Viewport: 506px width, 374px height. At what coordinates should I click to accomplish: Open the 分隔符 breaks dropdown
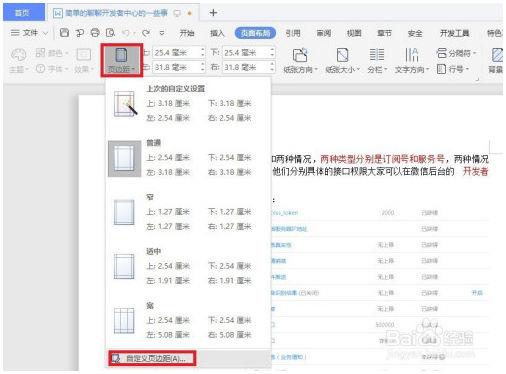coord(456,53)
